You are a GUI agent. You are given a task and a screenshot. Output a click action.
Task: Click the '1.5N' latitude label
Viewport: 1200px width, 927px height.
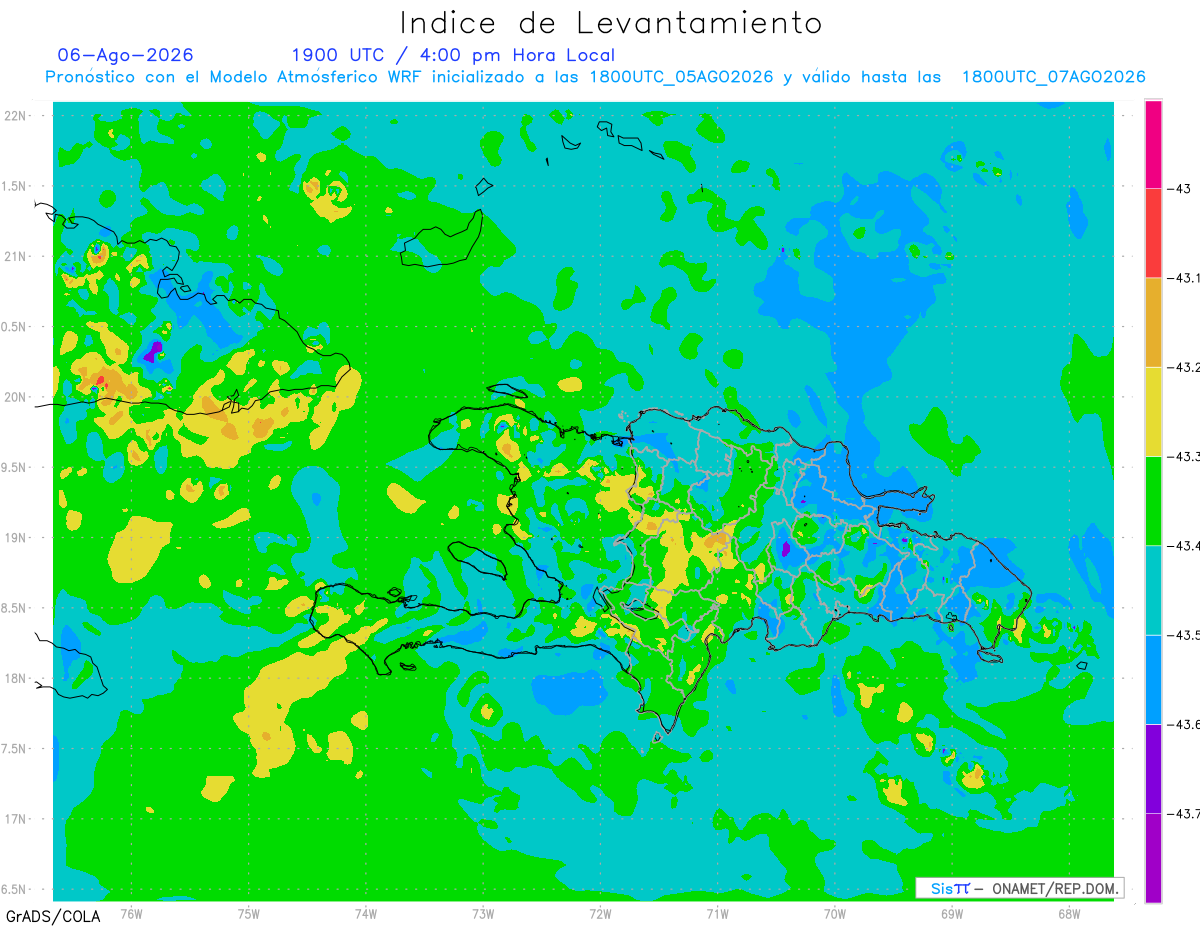[15, 186]
